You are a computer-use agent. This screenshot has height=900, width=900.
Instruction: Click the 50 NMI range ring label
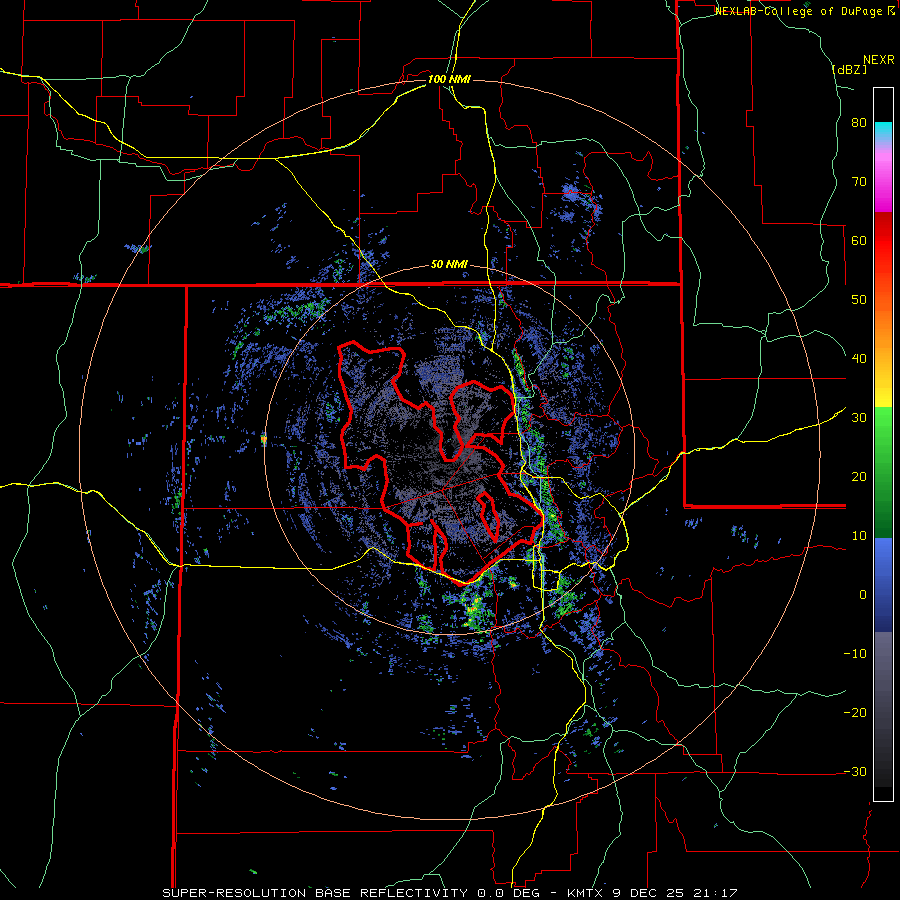(x=449, y=265)
